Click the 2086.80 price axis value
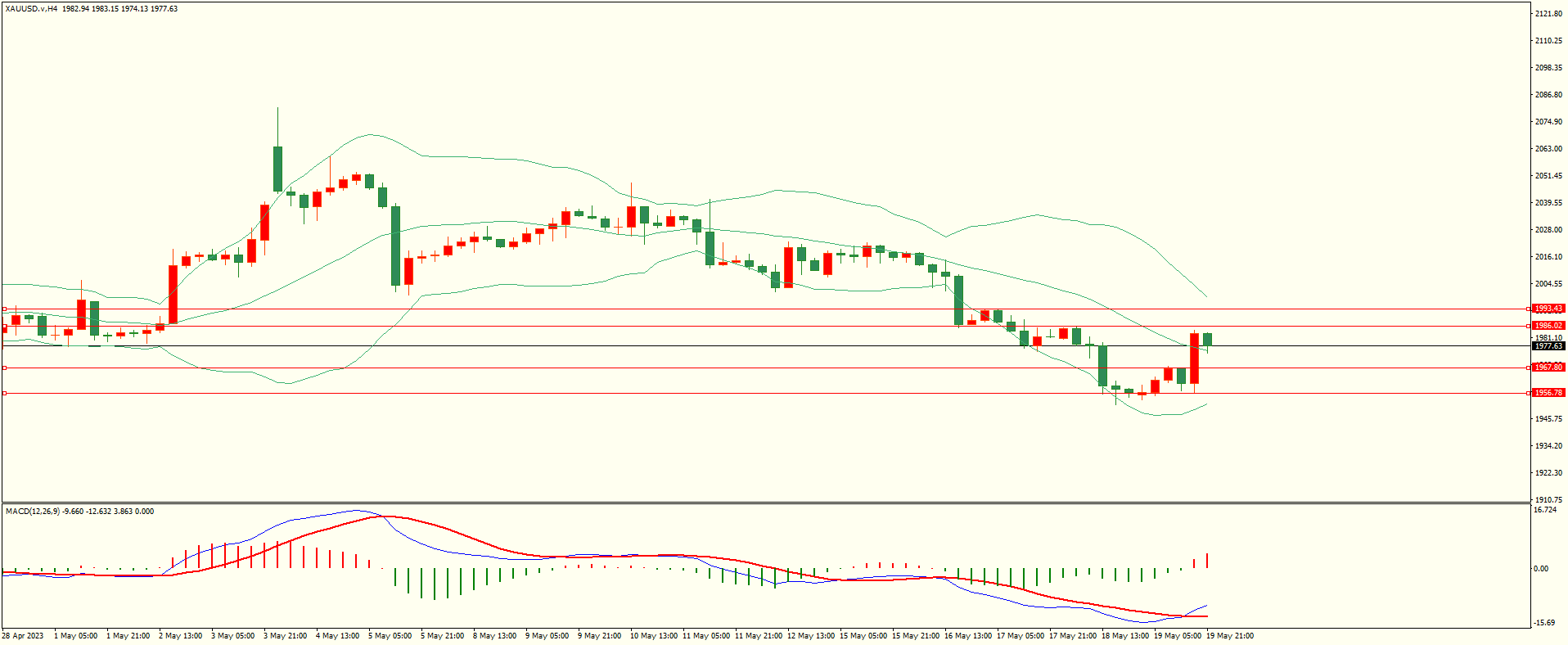 1548,95
